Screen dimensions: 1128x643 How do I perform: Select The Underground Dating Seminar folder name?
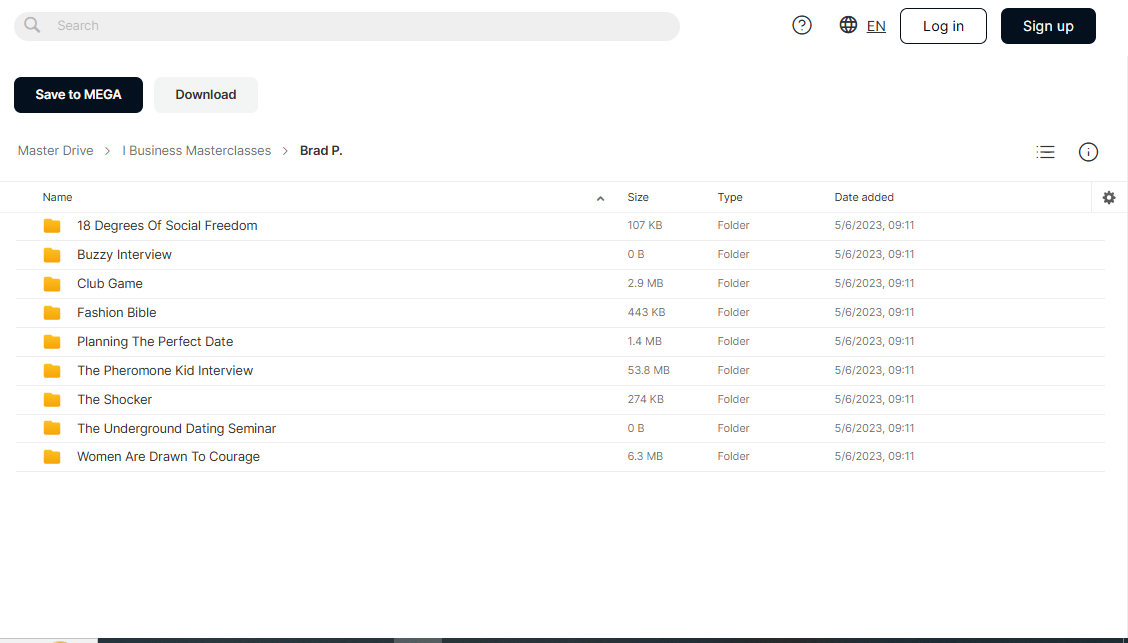177,429
